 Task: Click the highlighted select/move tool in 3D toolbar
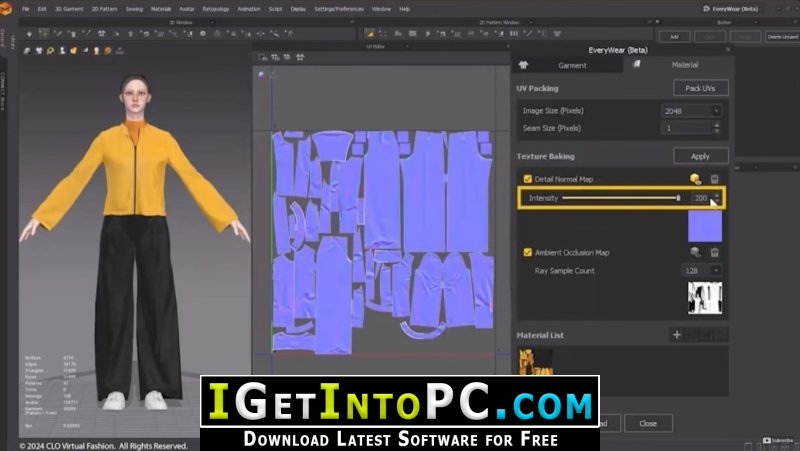tap(43, 34)
